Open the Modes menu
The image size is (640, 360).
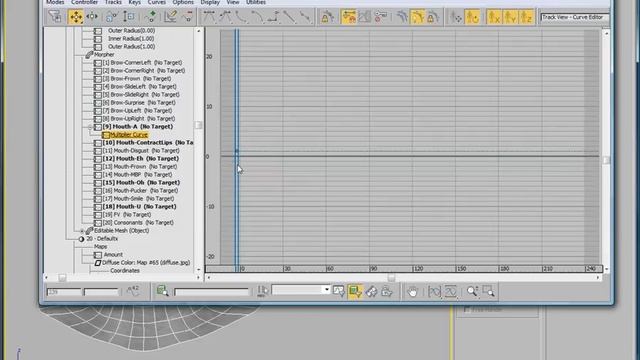tap(55, 2)
